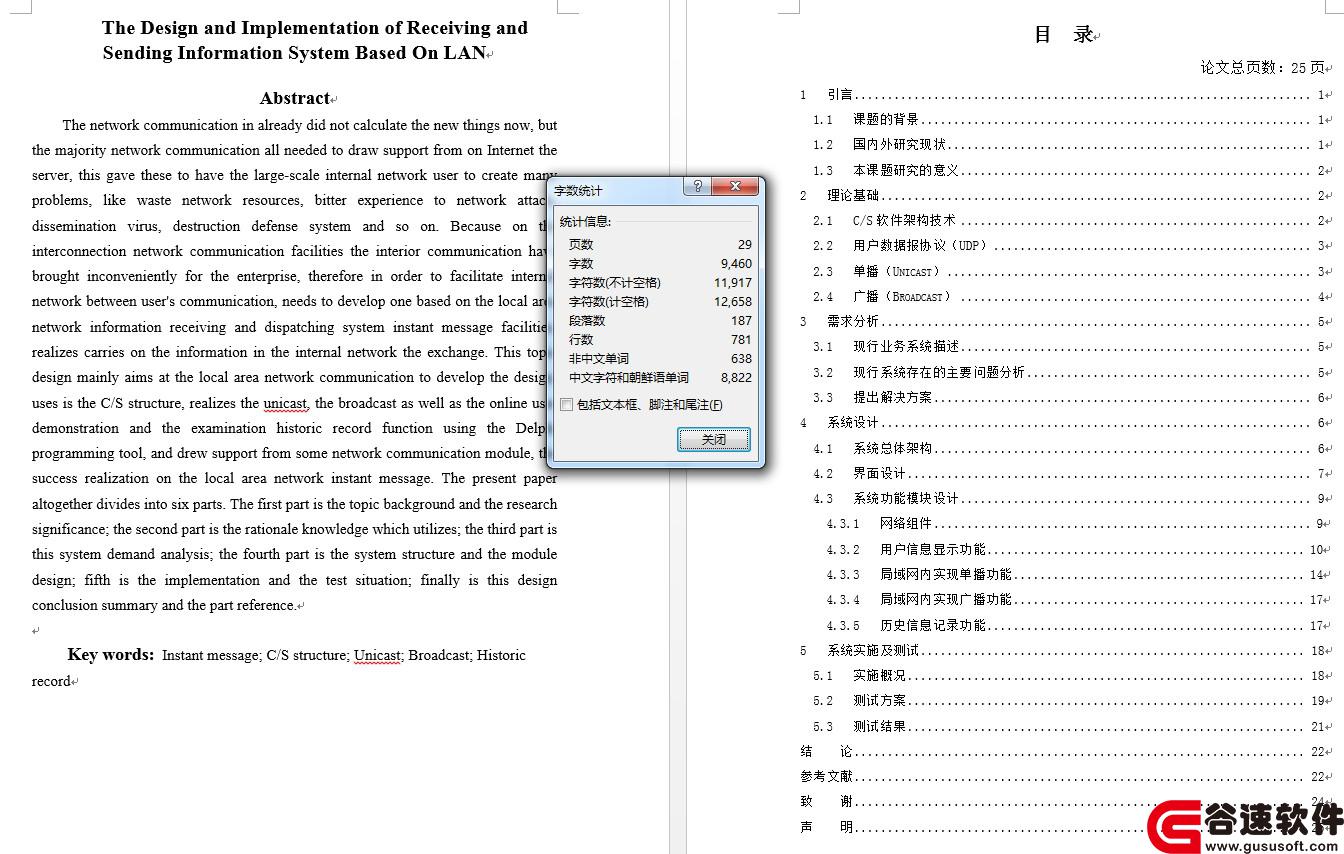Open contents entry 2 理论基础
The width and height of the screenshot is (1344, 854).
click(1064, 196)
